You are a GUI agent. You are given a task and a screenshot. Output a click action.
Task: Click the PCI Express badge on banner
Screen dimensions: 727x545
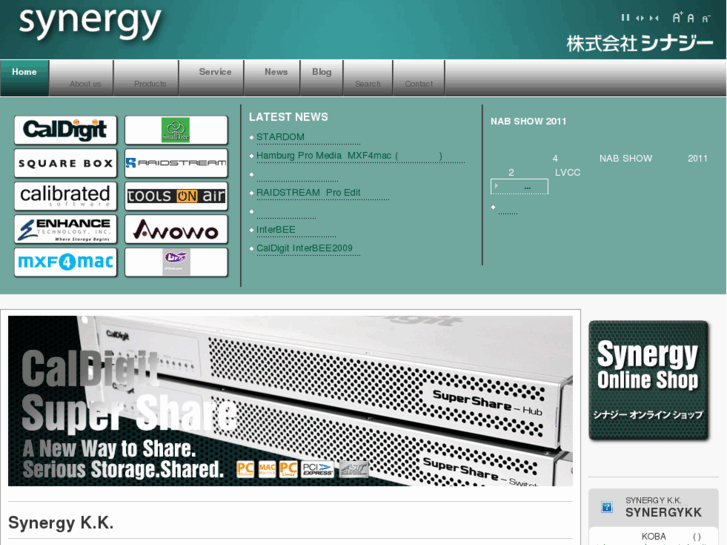pos(318,469)
